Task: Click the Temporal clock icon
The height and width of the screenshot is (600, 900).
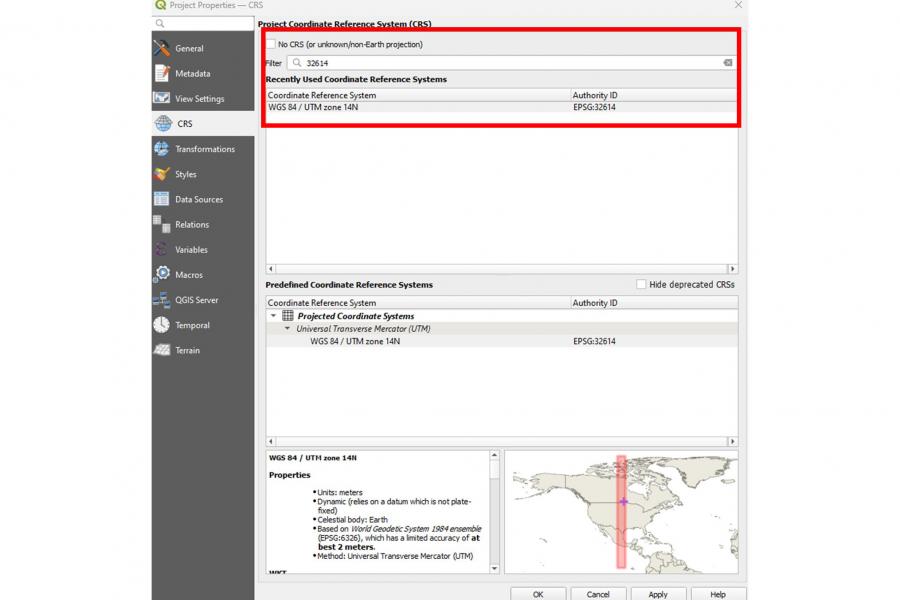Action: tap(162, 325)
